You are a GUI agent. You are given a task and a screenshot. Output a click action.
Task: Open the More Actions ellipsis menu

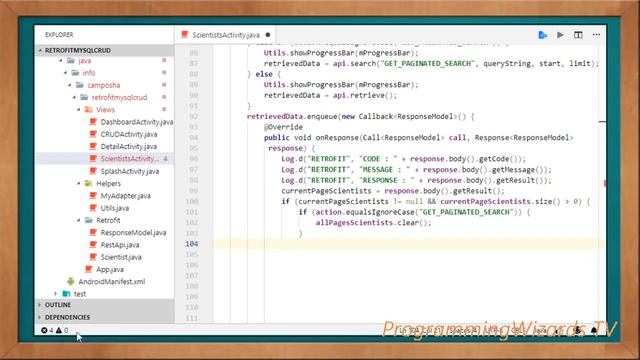coord(596,35)
